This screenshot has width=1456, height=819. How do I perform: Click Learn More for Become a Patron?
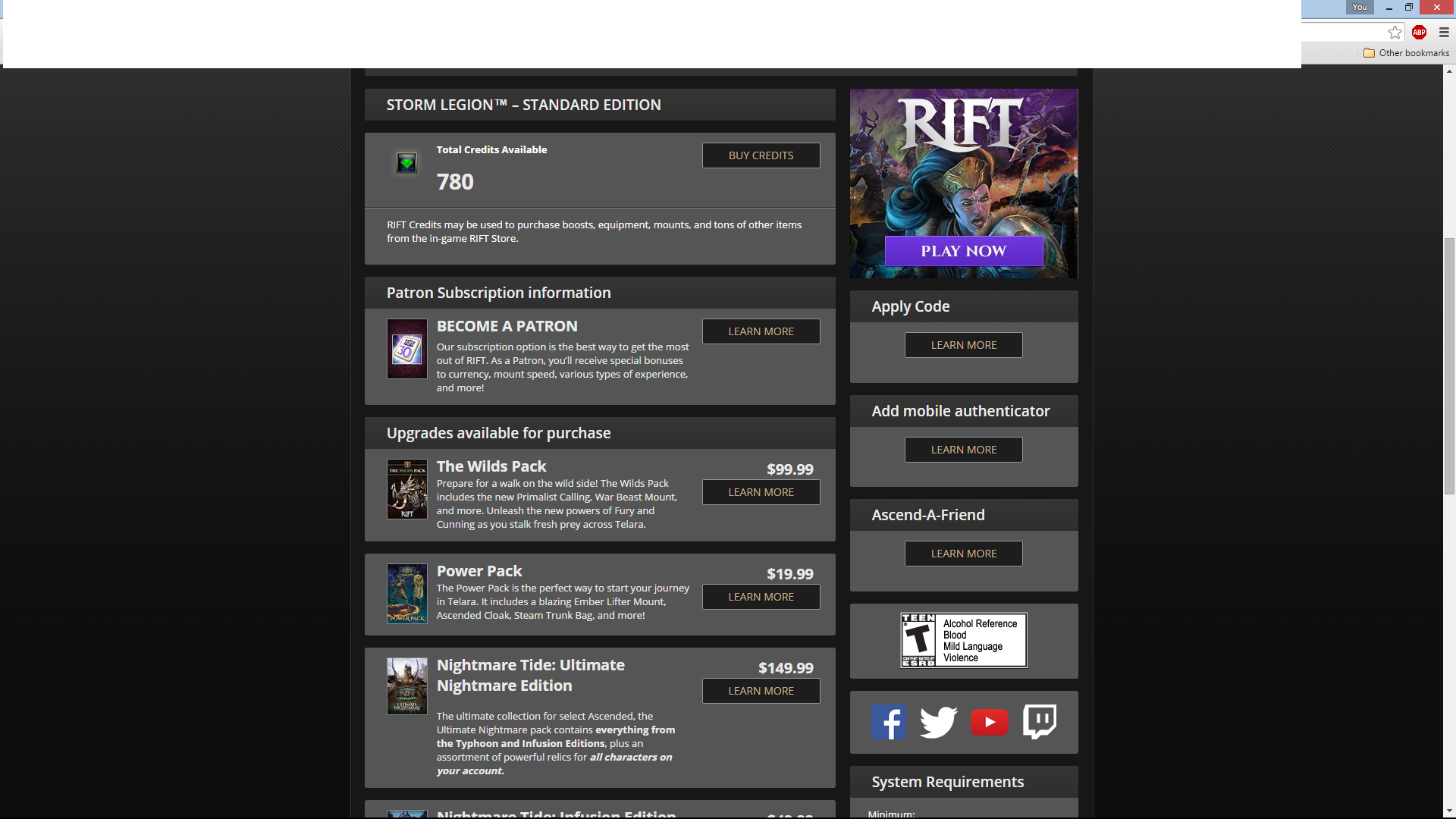[x=761, y=331]
